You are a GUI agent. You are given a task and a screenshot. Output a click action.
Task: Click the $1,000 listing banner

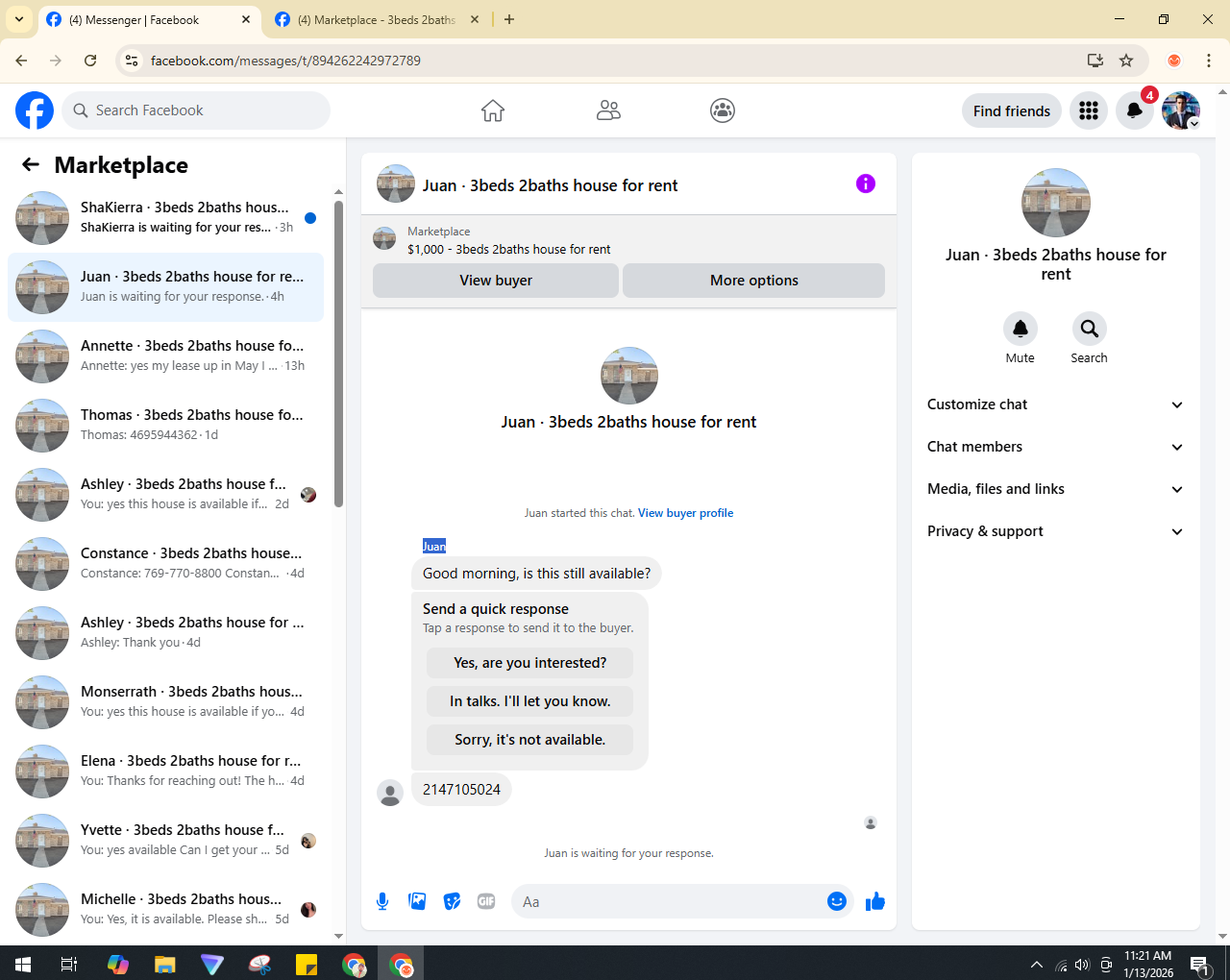(x=628, y=240)
